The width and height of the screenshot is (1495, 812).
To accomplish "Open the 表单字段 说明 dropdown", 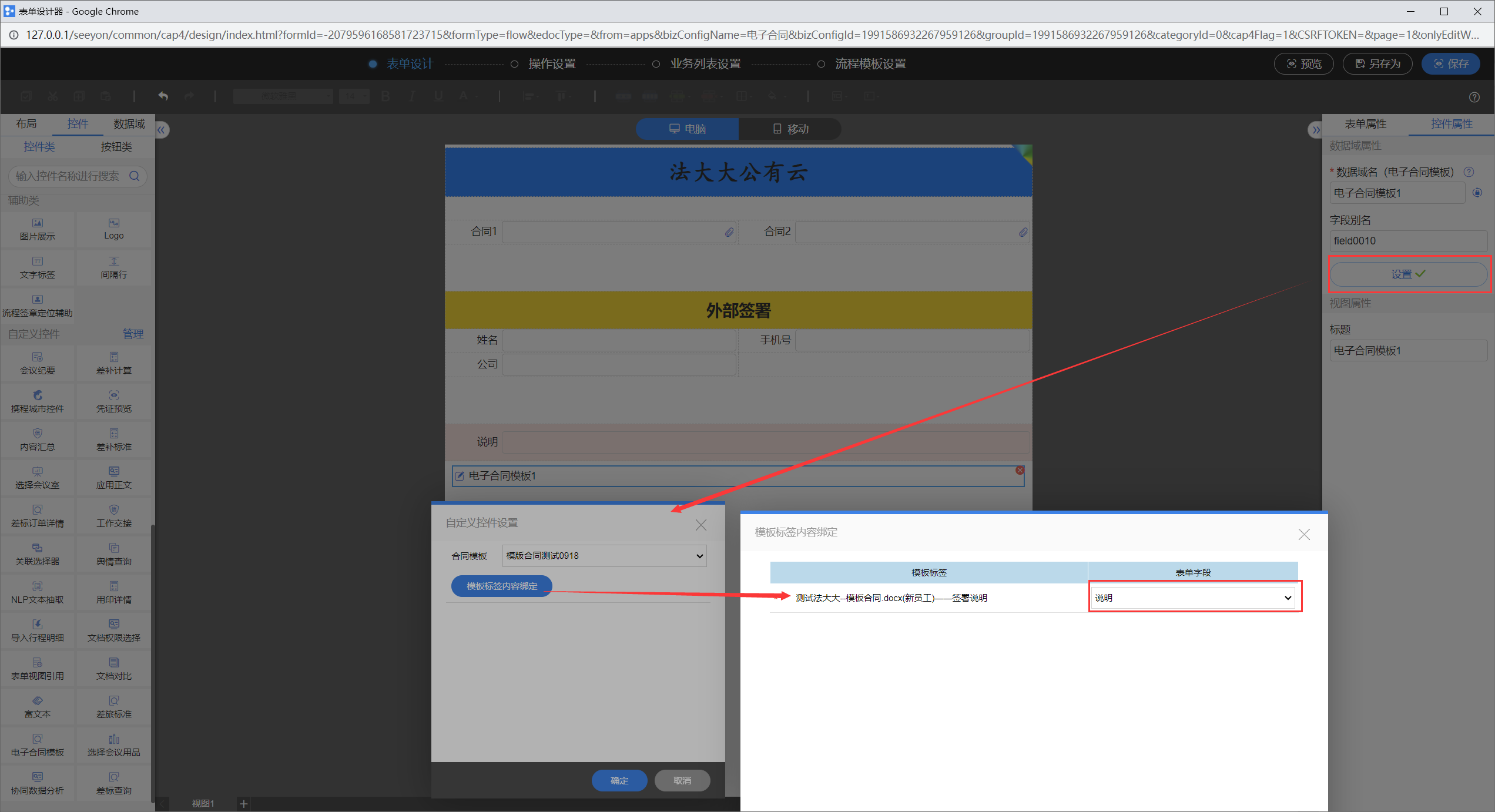I will coord(1193,598).
